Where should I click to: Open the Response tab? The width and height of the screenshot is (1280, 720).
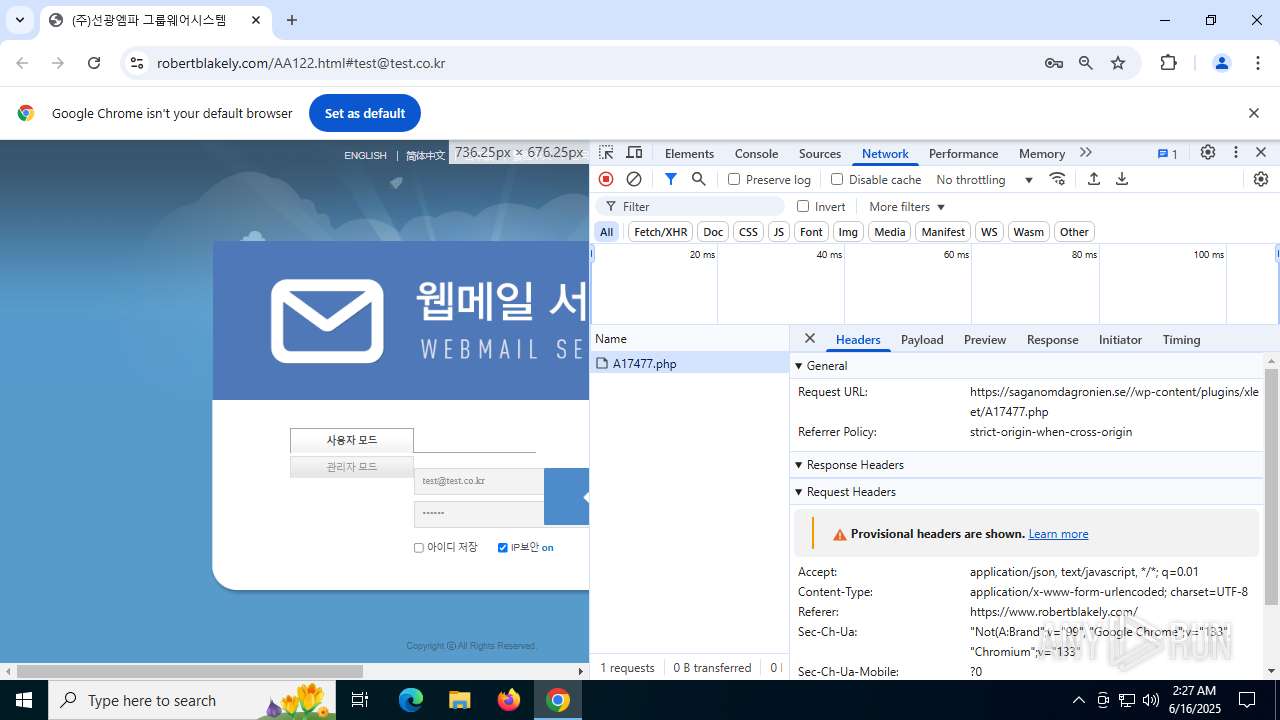(x=1052, y=340)
